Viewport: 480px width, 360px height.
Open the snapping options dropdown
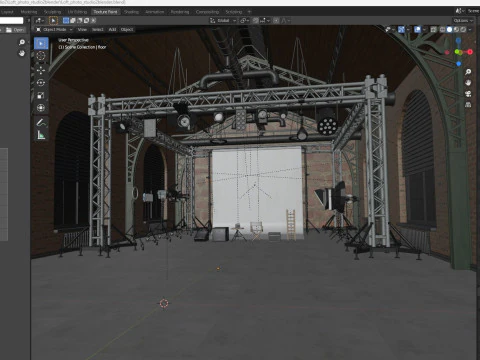point(265,21)
